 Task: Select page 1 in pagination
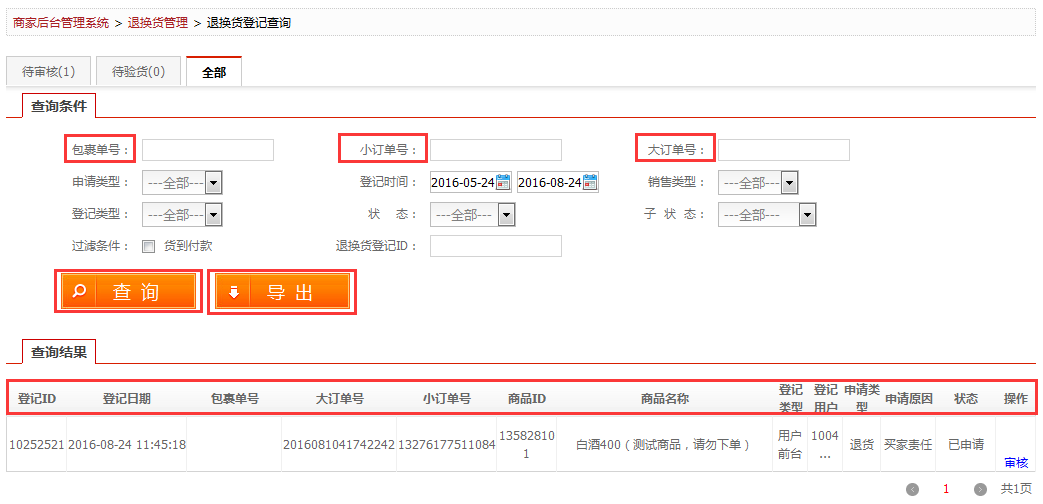[946, 489]
